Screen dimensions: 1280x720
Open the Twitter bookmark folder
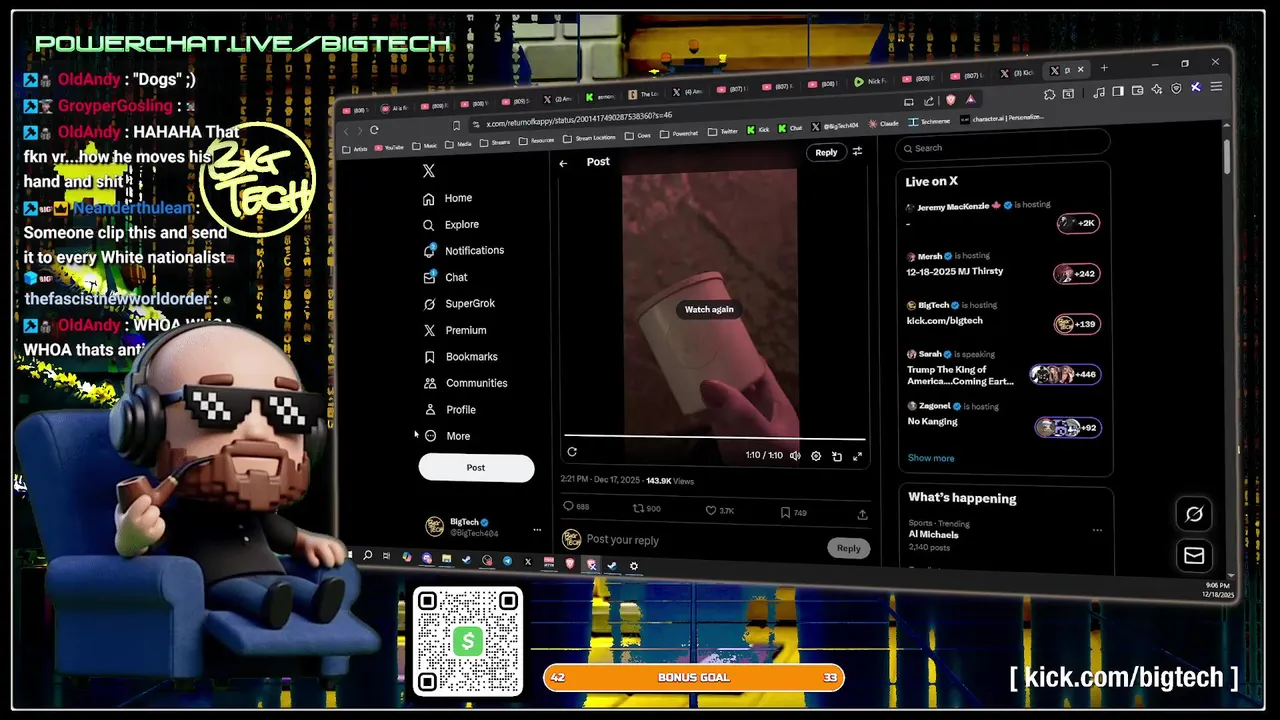pos(721,131)
